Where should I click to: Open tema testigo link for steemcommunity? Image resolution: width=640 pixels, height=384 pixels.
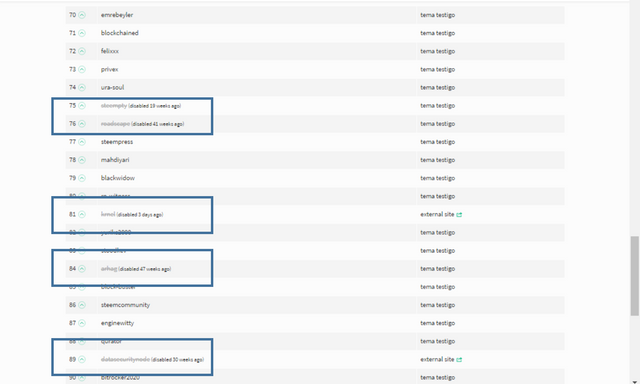point(438,305)
